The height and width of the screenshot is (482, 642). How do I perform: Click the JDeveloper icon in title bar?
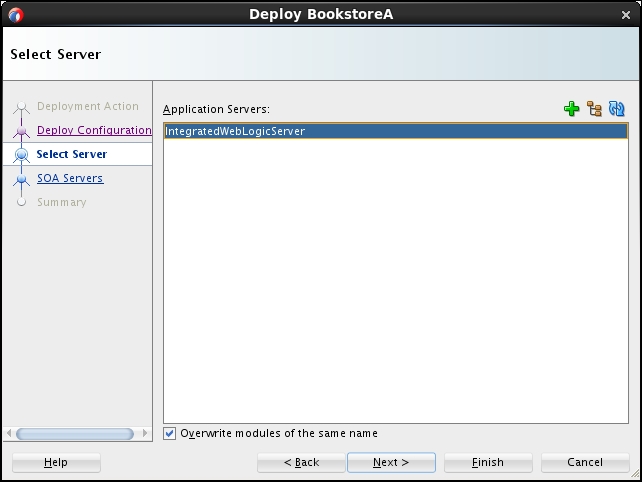pos(16,15)
